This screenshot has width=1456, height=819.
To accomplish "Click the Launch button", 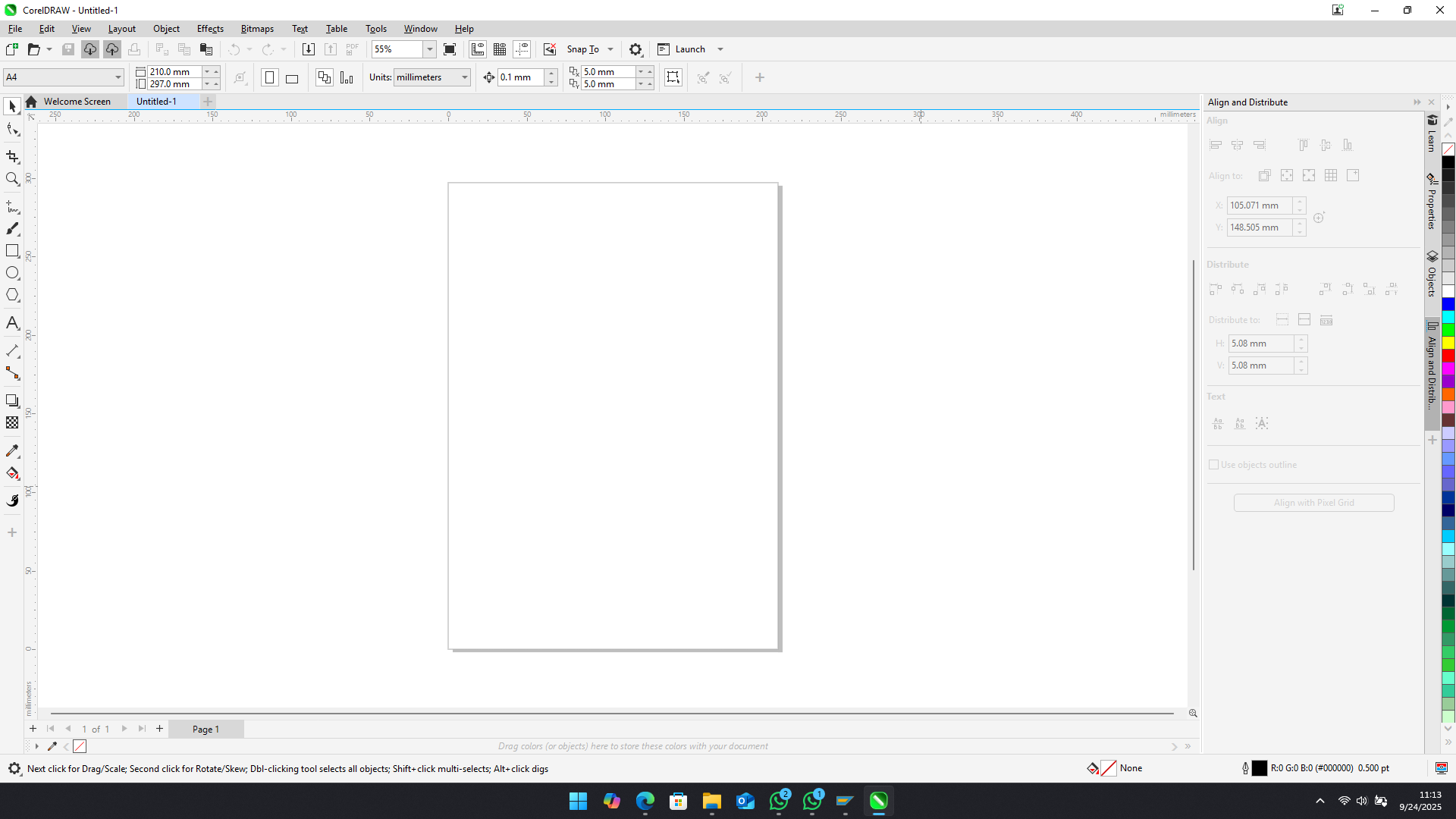I will pos(689,49).
